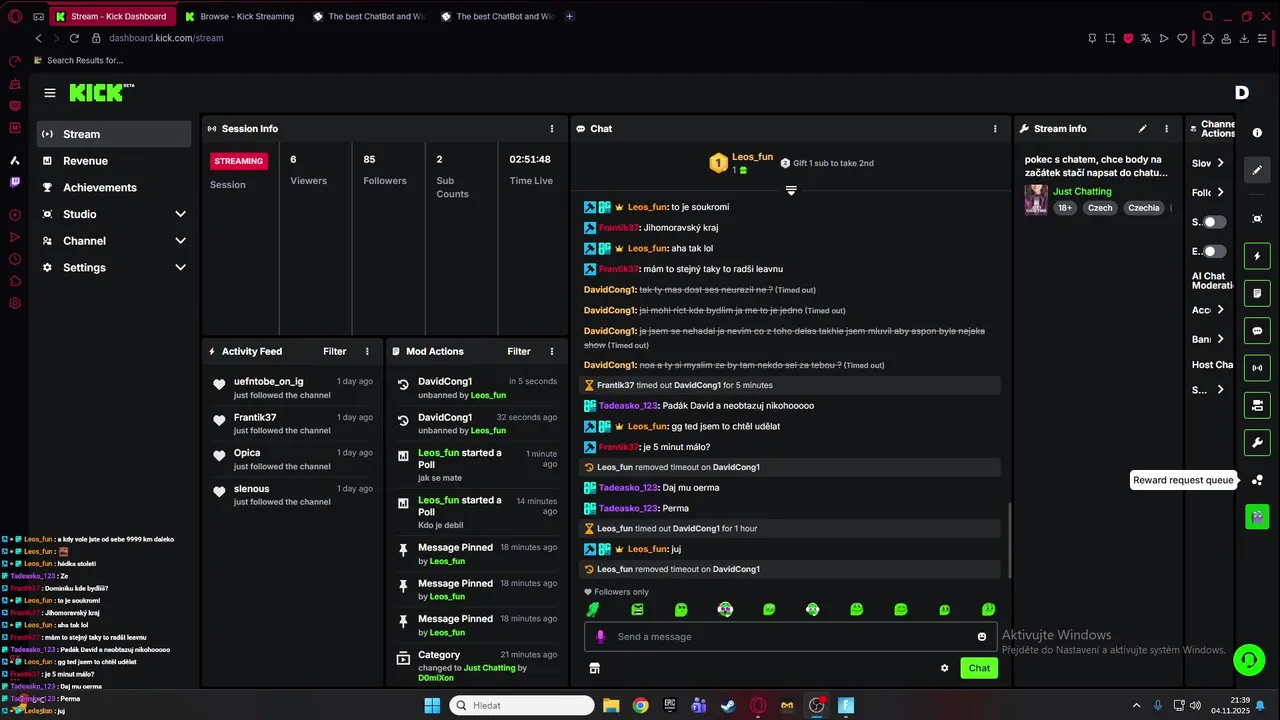Click the broadcast signal icon in right rail

point(1257,368)
